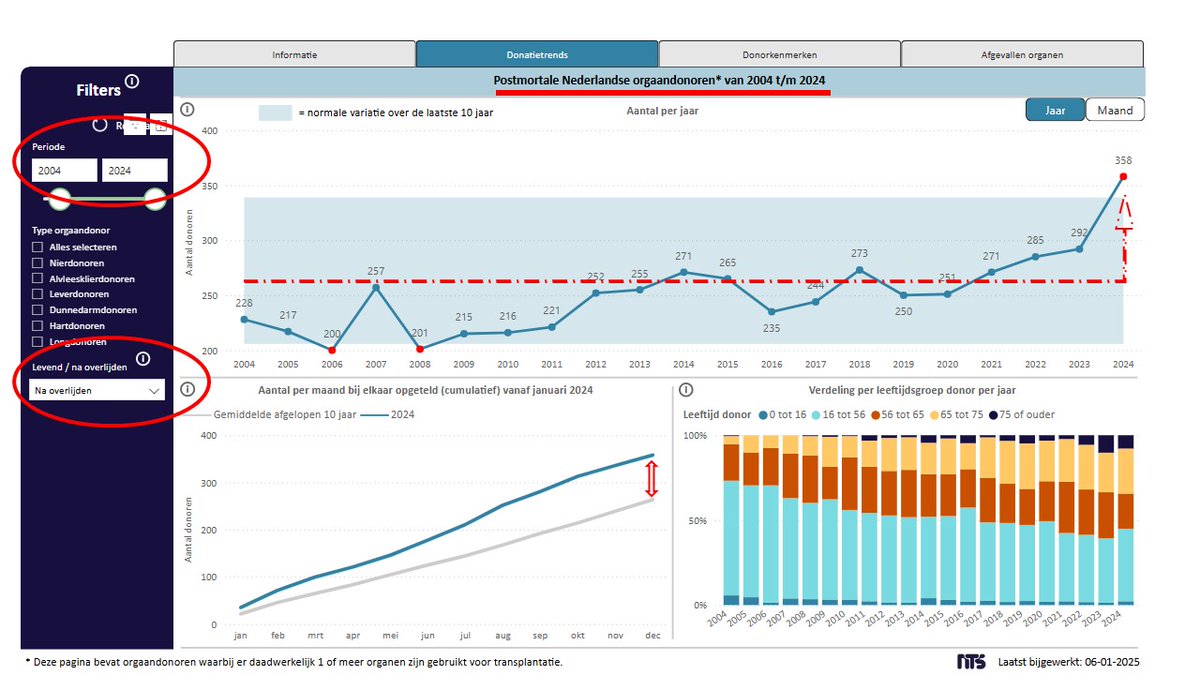Tick the Nierdonoren checkbox
Image resolution: width=1200 pixels, height=675 pixels.
(37, 263)
